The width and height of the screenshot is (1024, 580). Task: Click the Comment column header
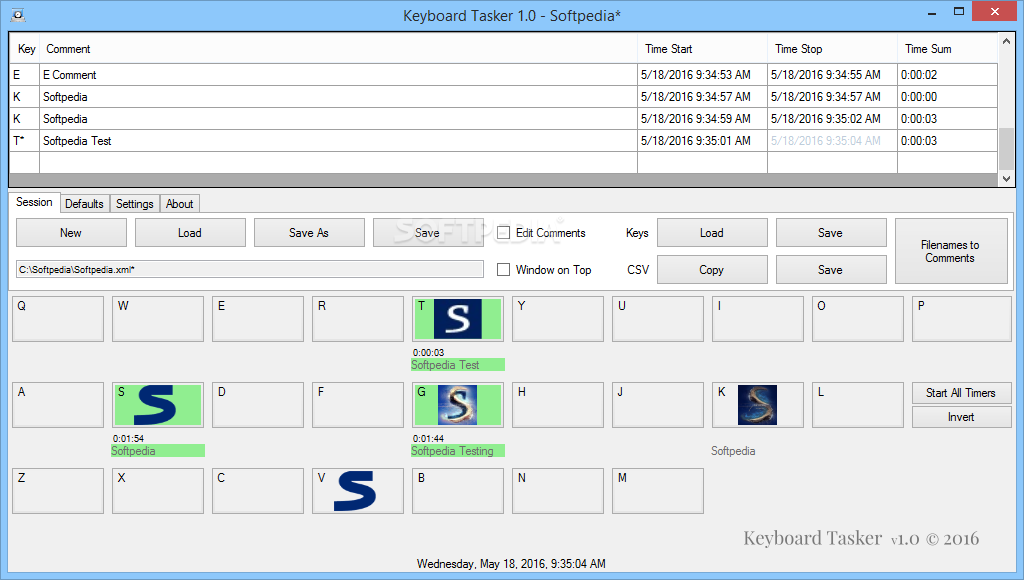click(x=338, y=49)
